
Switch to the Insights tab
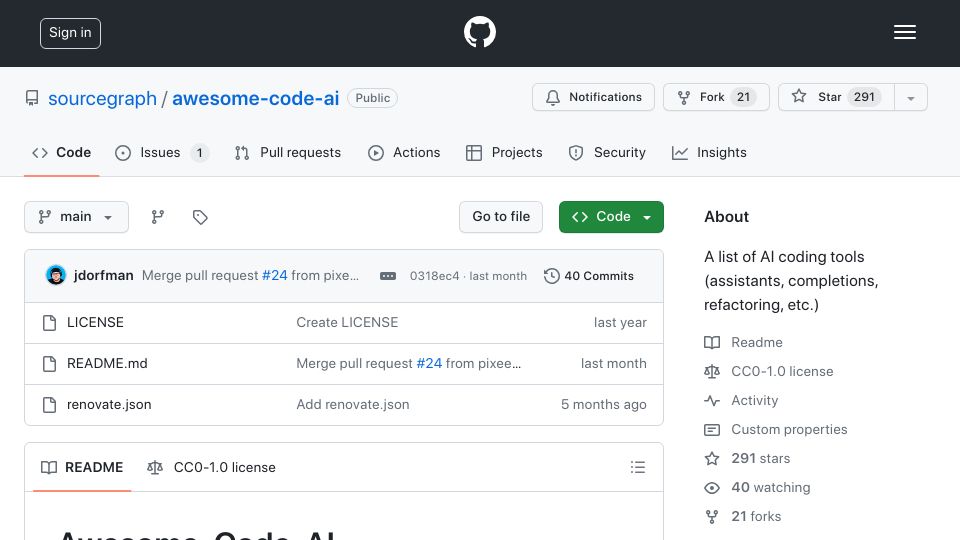click(x=709, y=152)
